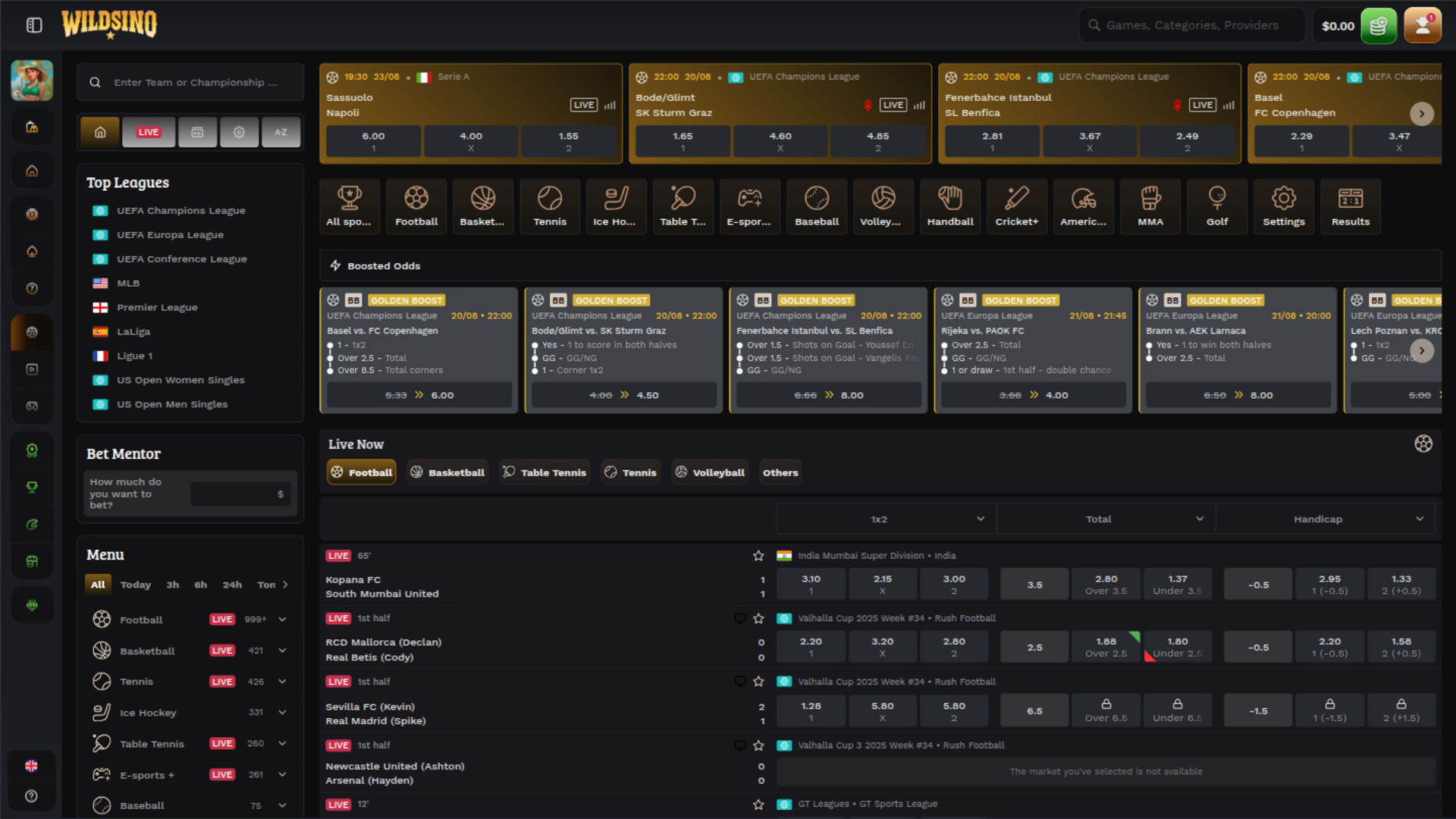Open the user profile icon top right
Screen dimensions: 1456x819
click(x=1423, y=25)
